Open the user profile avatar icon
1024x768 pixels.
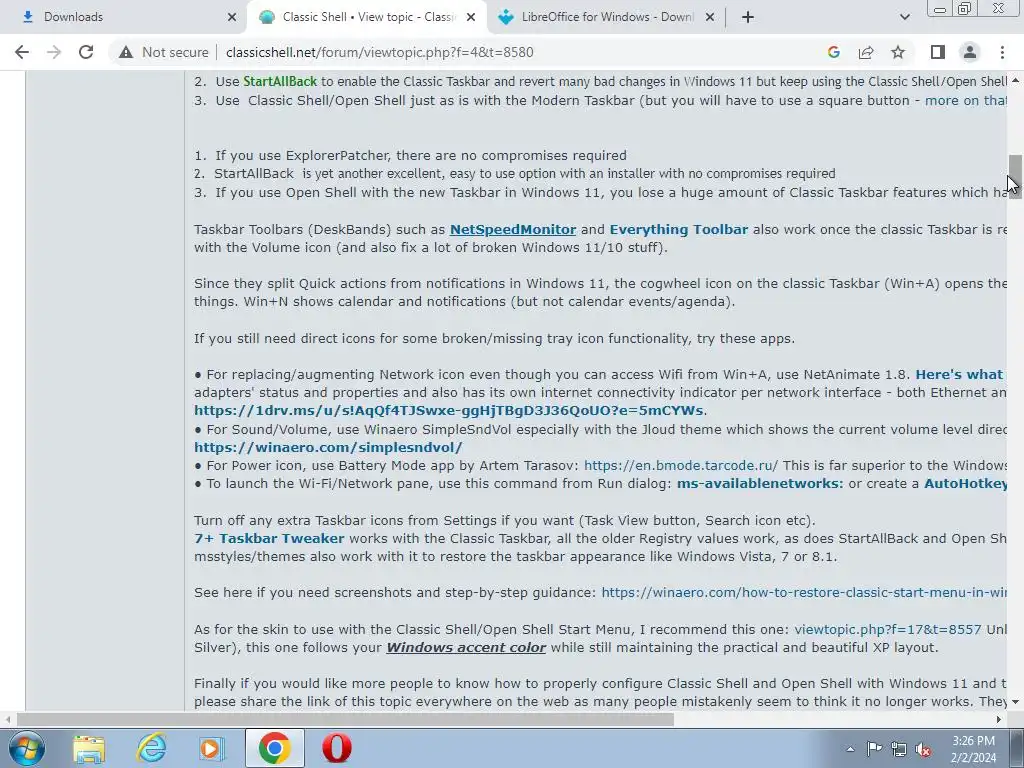point(970,52)
